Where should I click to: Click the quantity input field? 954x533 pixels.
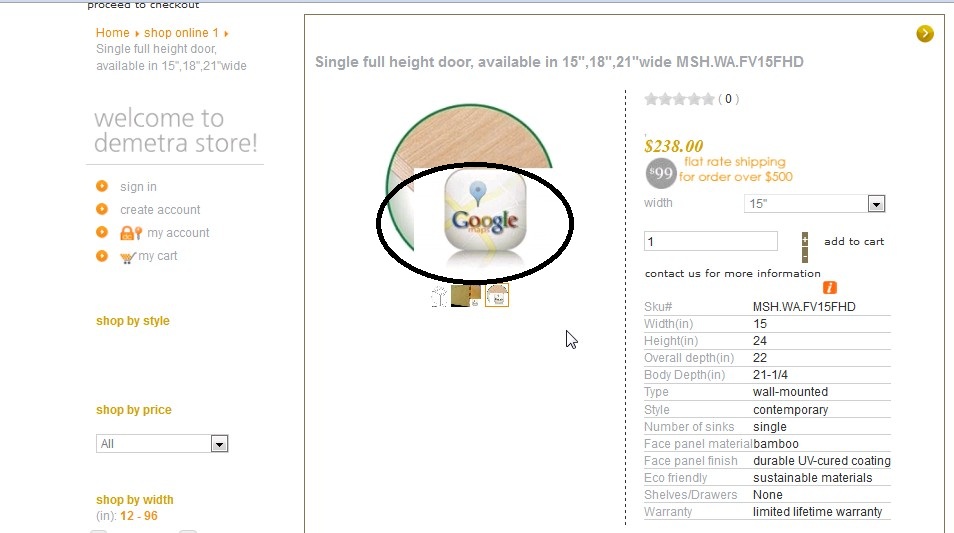(x=711, y=241)
